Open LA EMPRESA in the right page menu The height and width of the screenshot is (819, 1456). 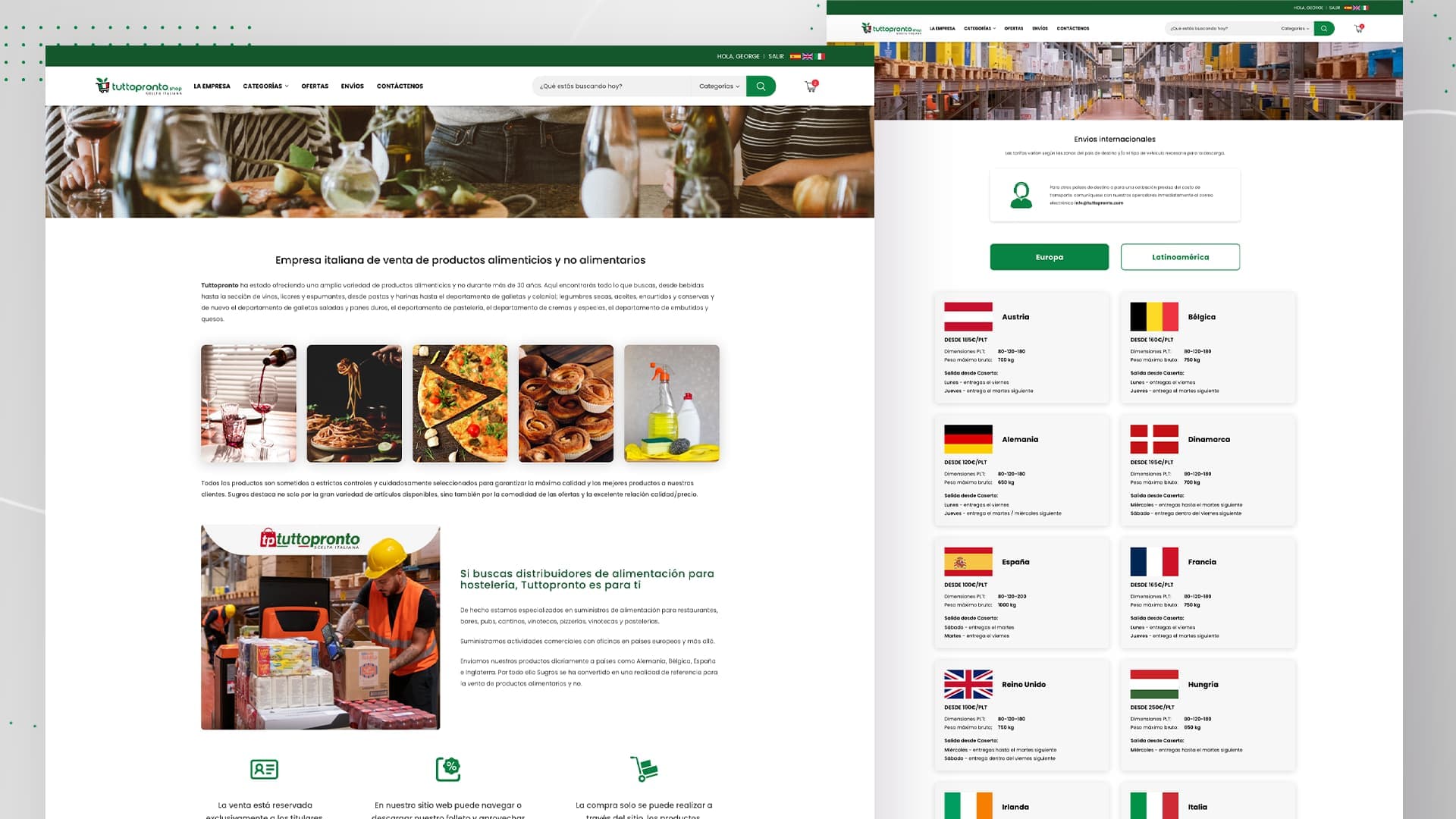943,29
